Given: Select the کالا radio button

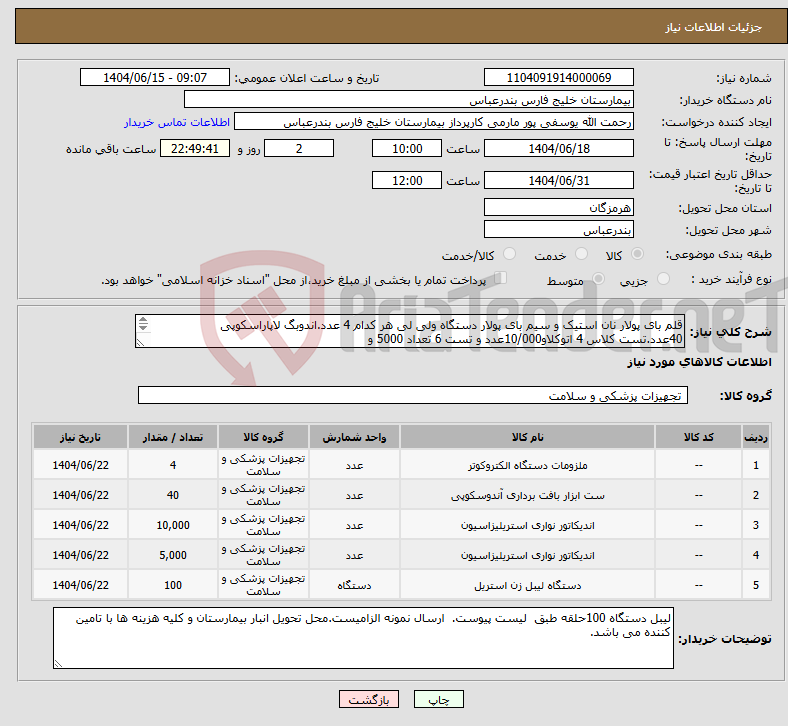Looking at the screenshot, I should (x=638, y=255).
